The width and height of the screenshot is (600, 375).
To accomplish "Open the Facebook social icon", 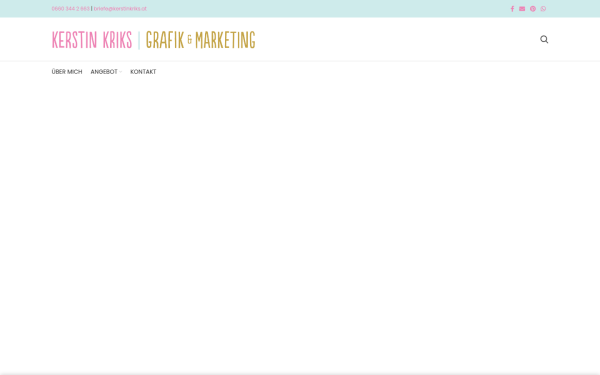I will (x=512, y=9).
